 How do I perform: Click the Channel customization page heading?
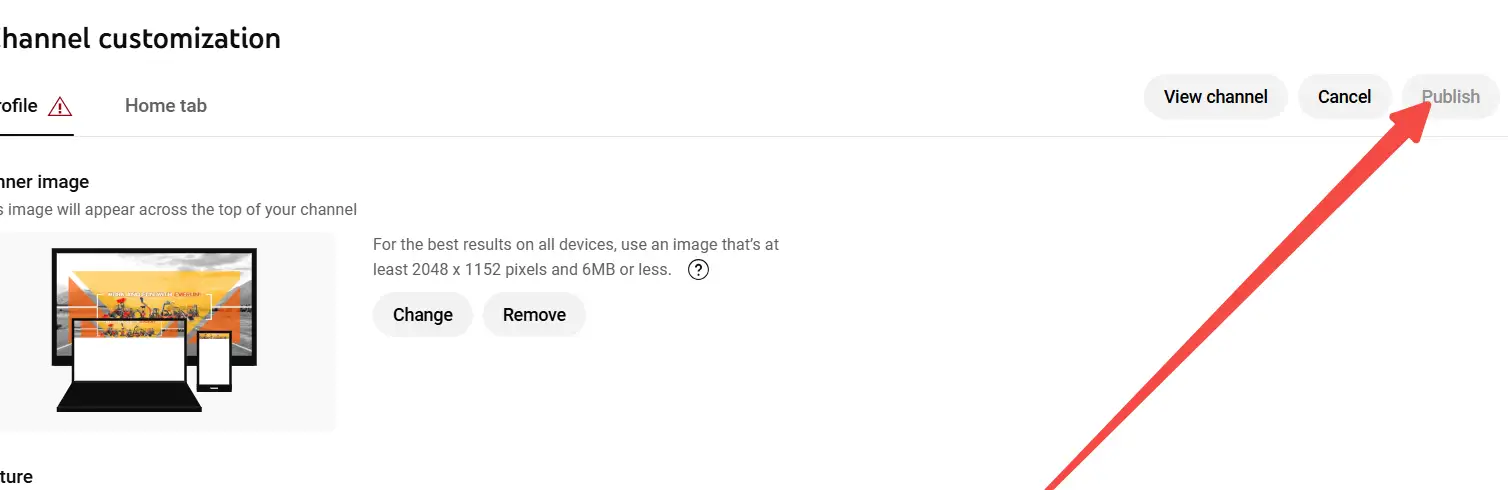click(x=140, y=38)
